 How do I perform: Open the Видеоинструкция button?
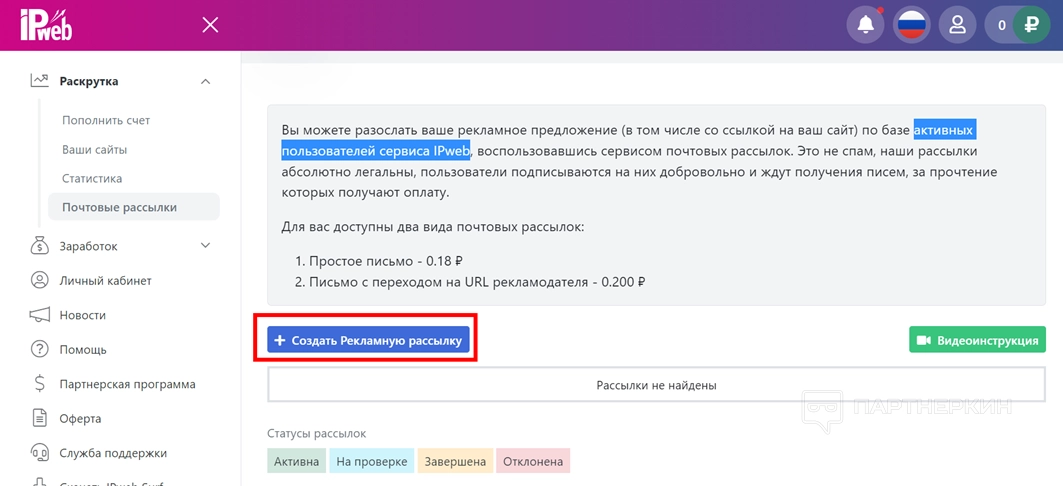click(977, 340)
